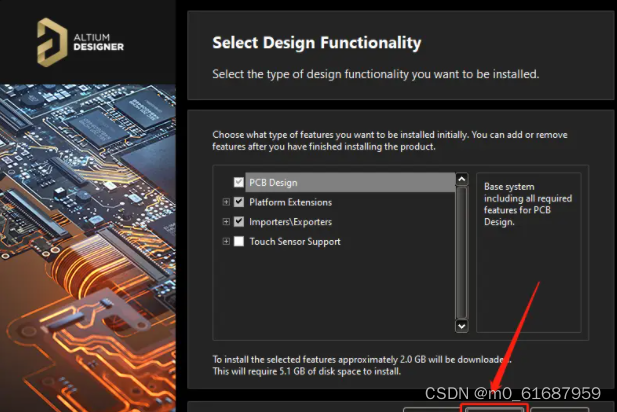Click the feature list scroll up arrow
The image size is (617, 412).
pyautogui.click(x=462, y=179)
